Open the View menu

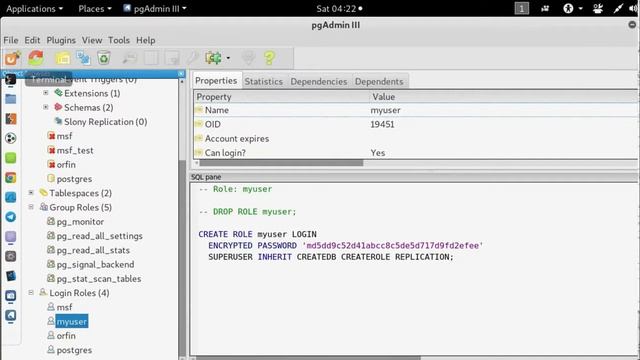point(92,40)
